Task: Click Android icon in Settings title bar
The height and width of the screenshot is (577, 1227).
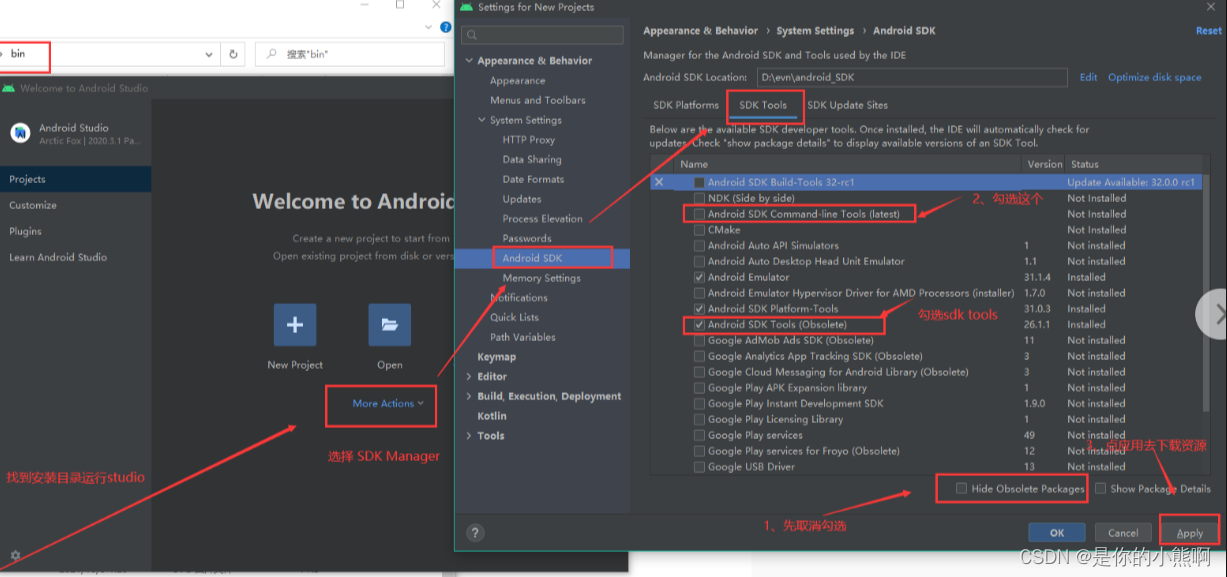Action: (467, 7)
